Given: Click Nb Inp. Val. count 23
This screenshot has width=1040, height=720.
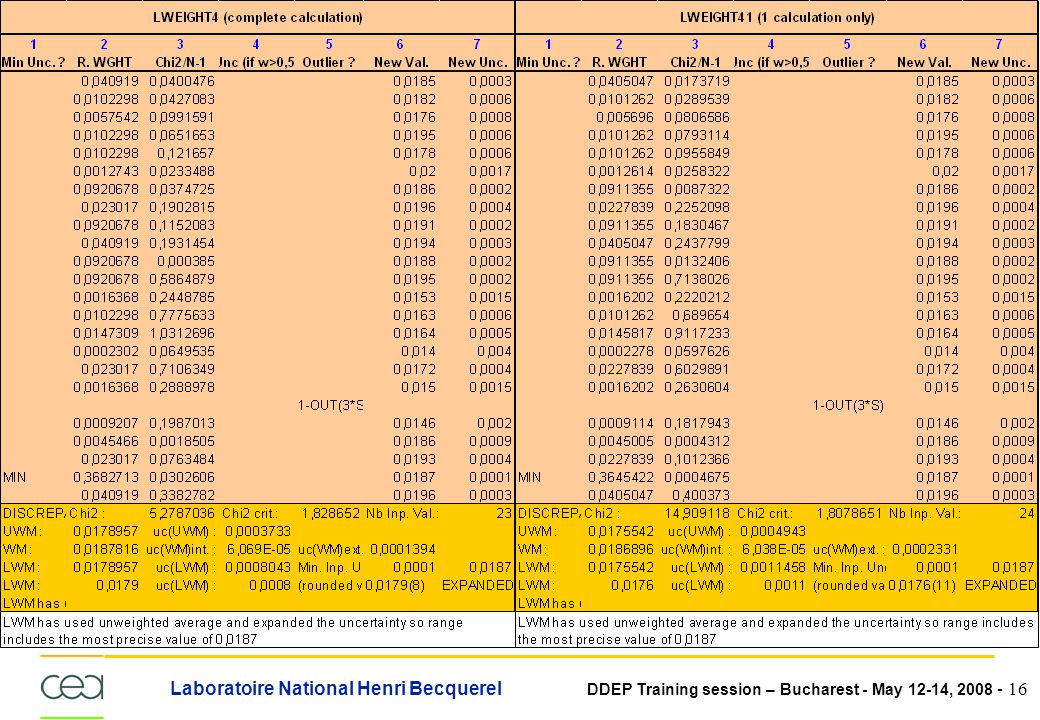Looking at the screenshot, I should click(504, 513).
